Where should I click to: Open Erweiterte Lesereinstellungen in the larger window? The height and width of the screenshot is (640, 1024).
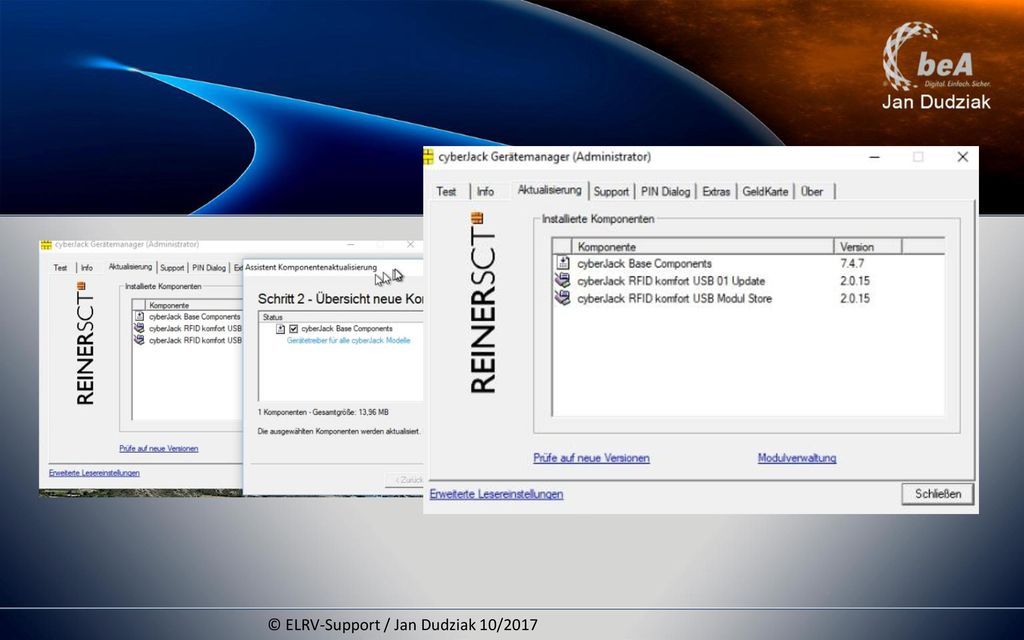[x=496, y=494]
